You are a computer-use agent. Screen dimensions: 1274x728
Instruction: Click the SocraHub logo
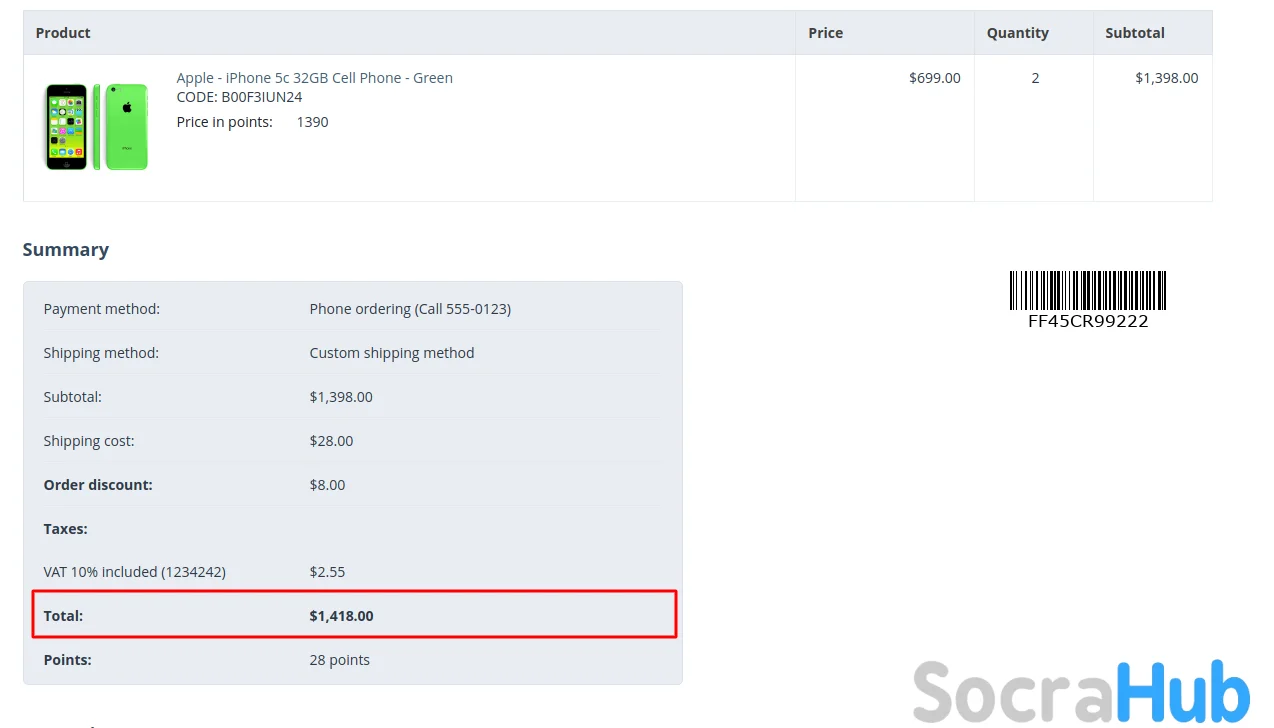click(1081, 691)
